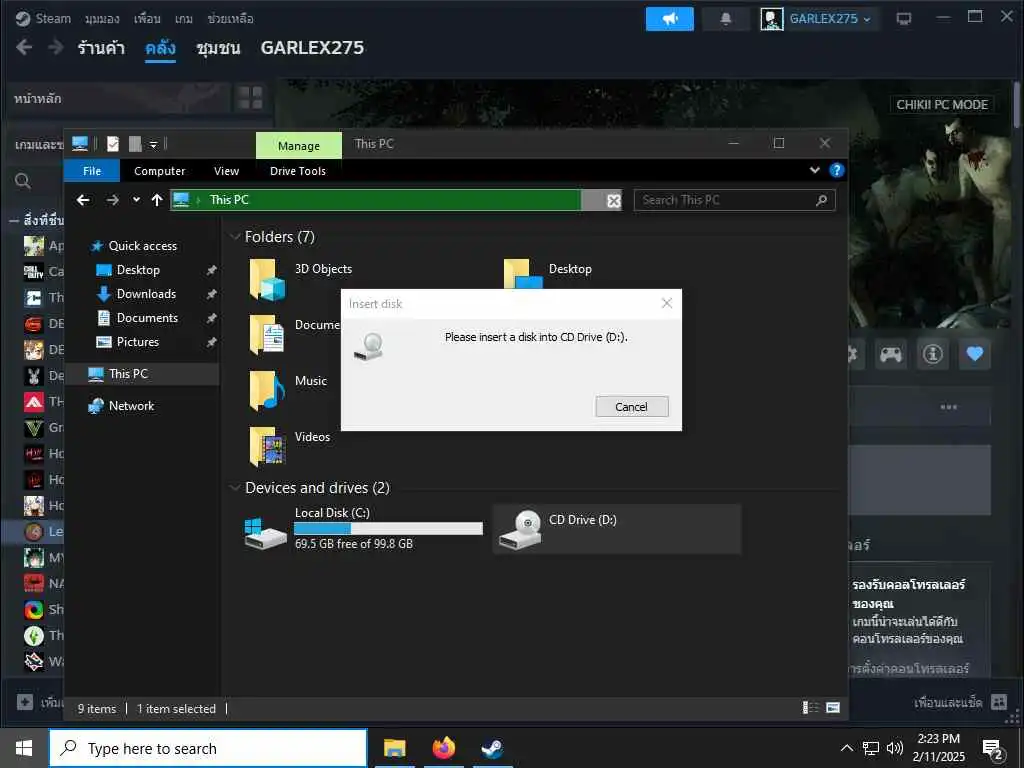Open Documents in Quick access

click(147, 318)
